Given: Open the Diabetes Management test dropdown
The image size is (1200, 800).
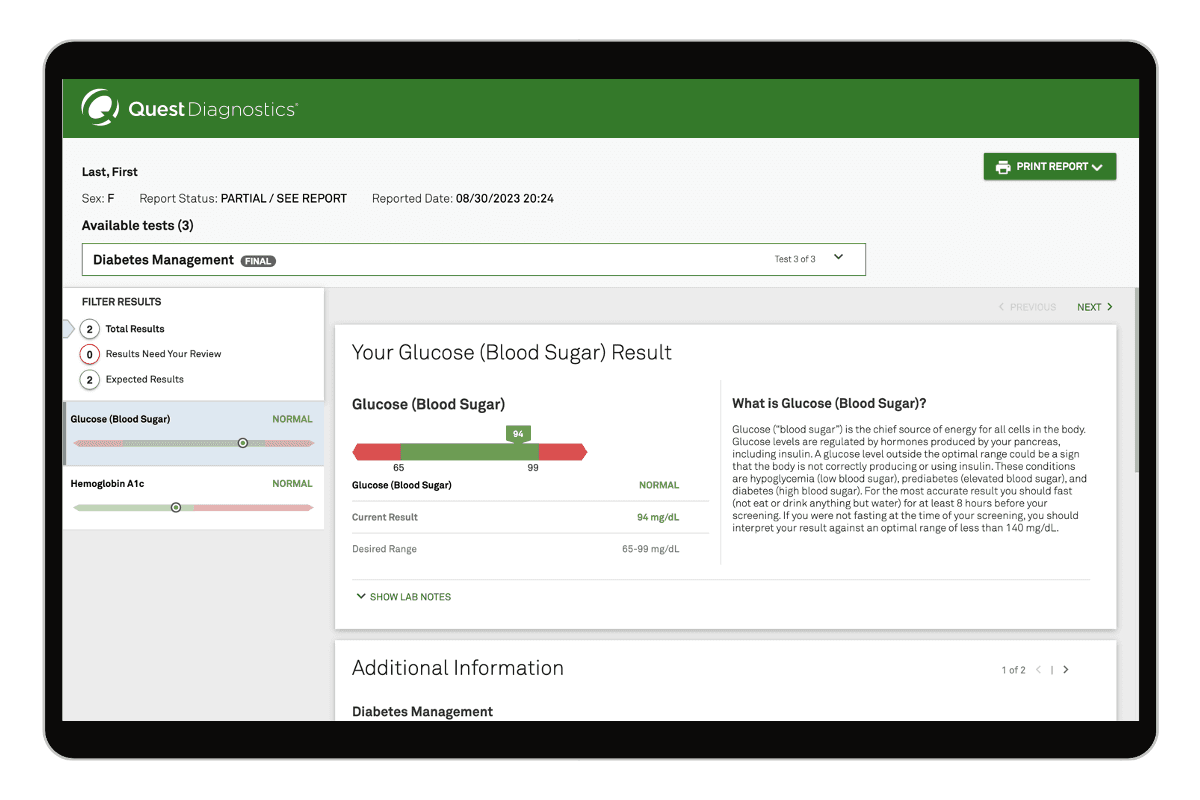Looking at the screenshot, I should [x=838, y=258].
